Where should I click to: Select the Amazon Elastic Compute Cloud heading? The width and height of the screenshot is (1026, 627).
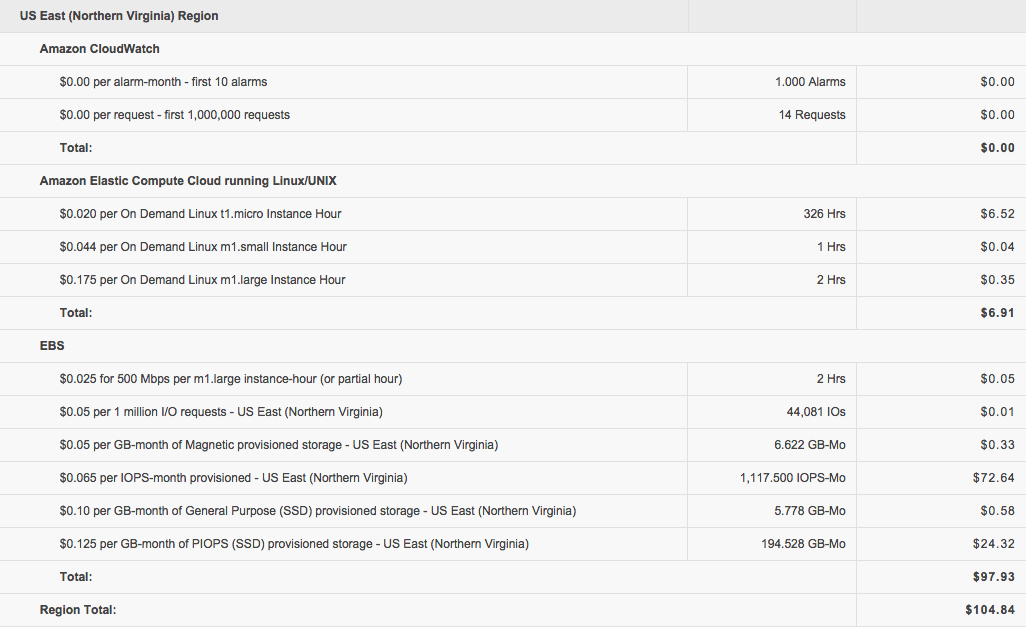[188, 181]
